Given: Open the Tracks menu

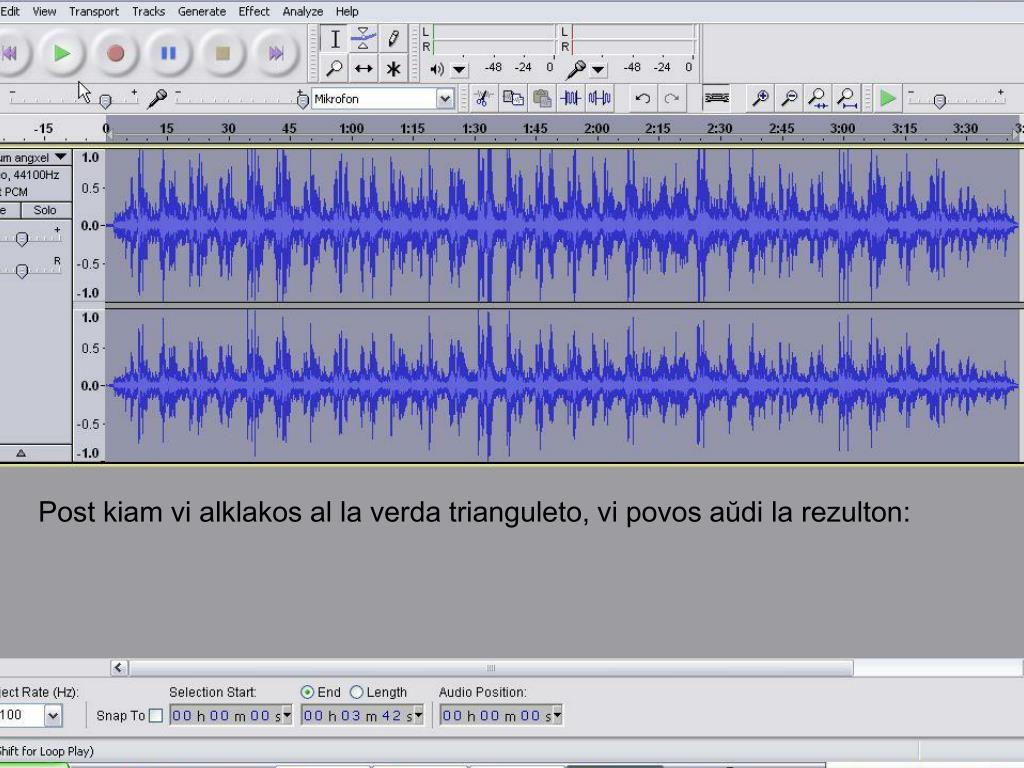Looking at the screenshot, I should pyautogui.click(x=148, y=11).
